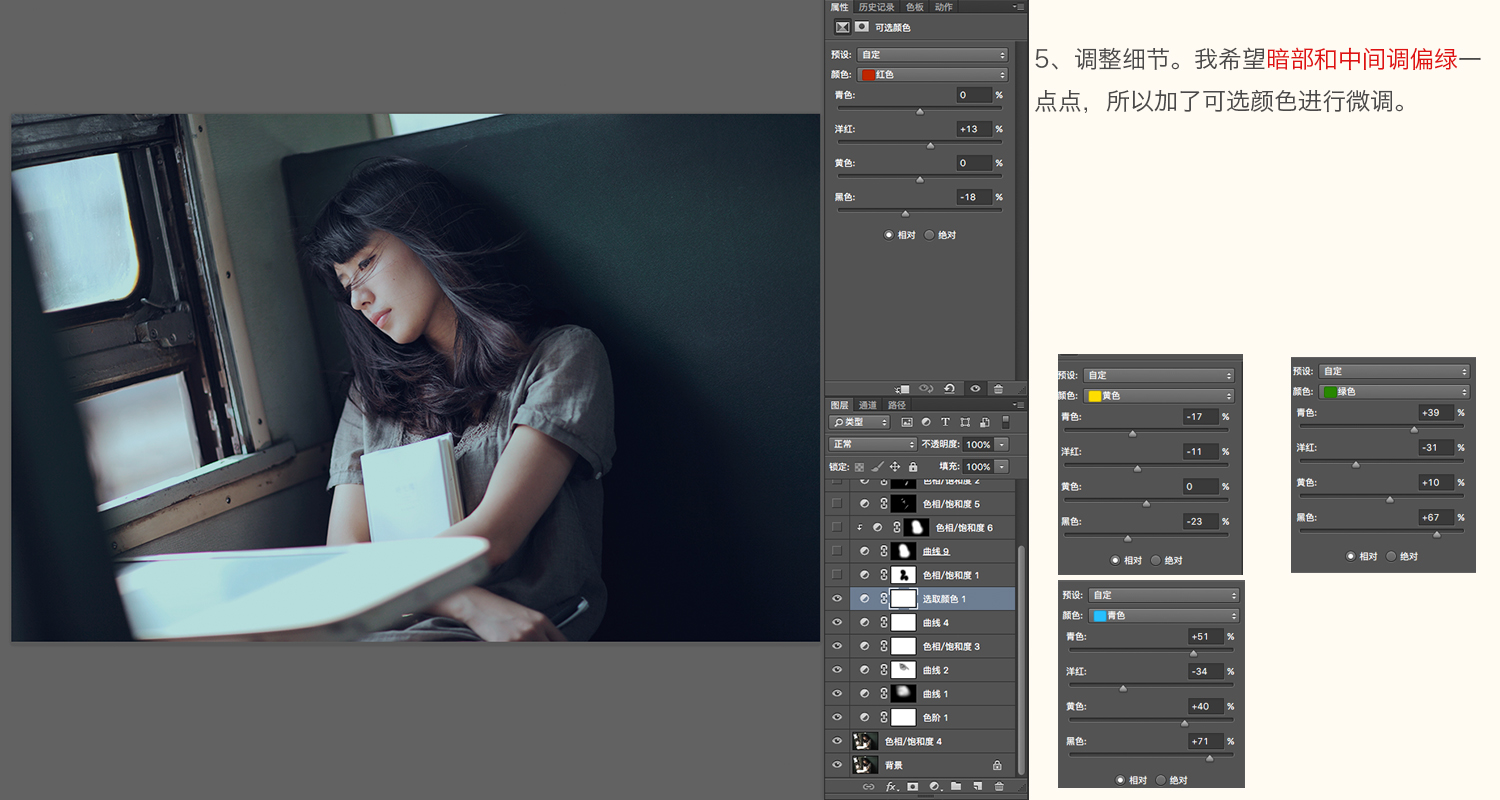1500x800 pixels.
Task: Filter layers by pixel layer icon
Action: click(907, 422)
